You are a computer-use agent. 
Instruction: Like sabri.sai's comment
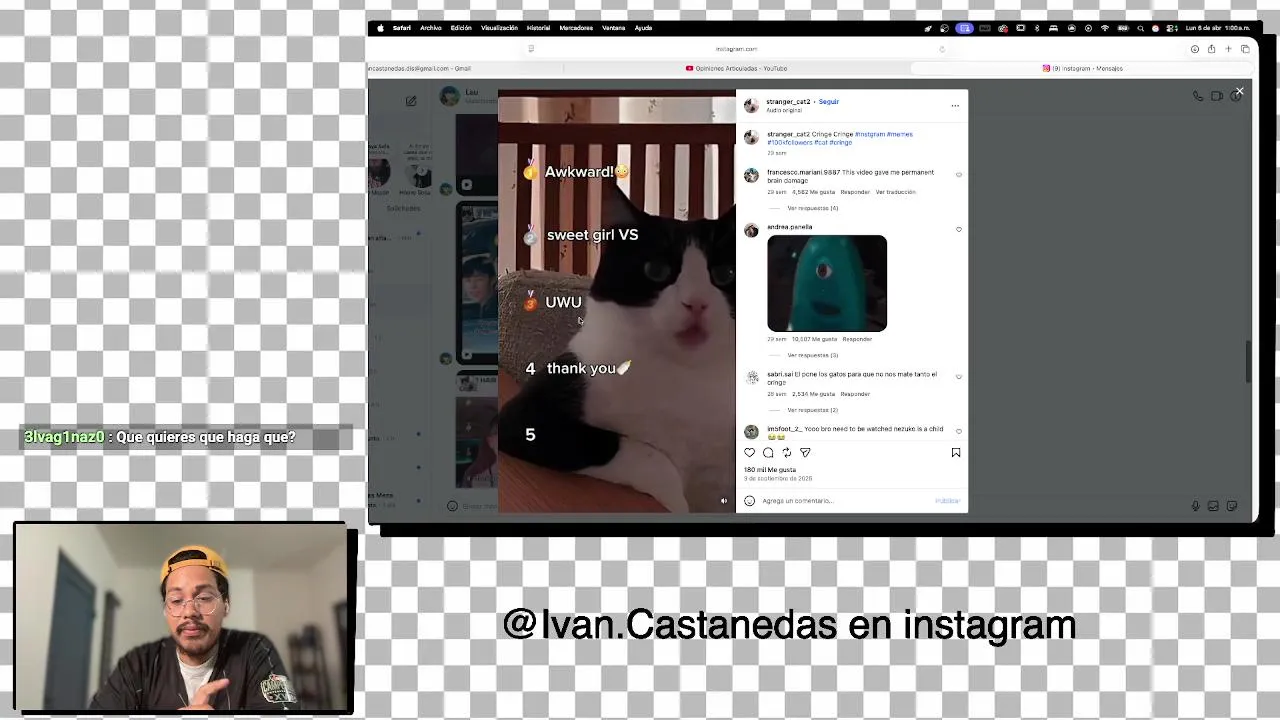[959, 377]
